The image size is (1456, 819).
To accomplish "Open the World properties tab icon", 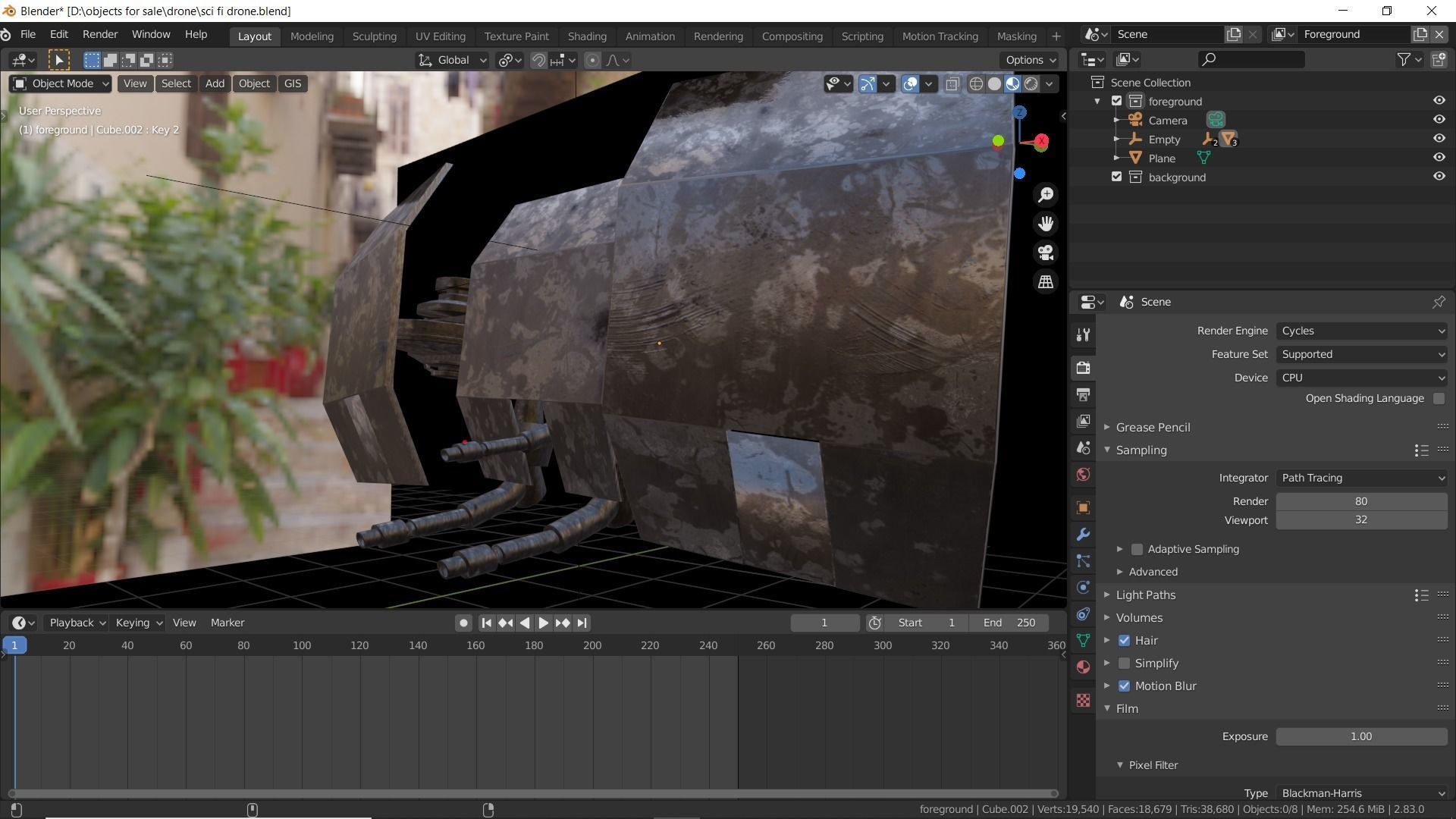I will 1083,475.
